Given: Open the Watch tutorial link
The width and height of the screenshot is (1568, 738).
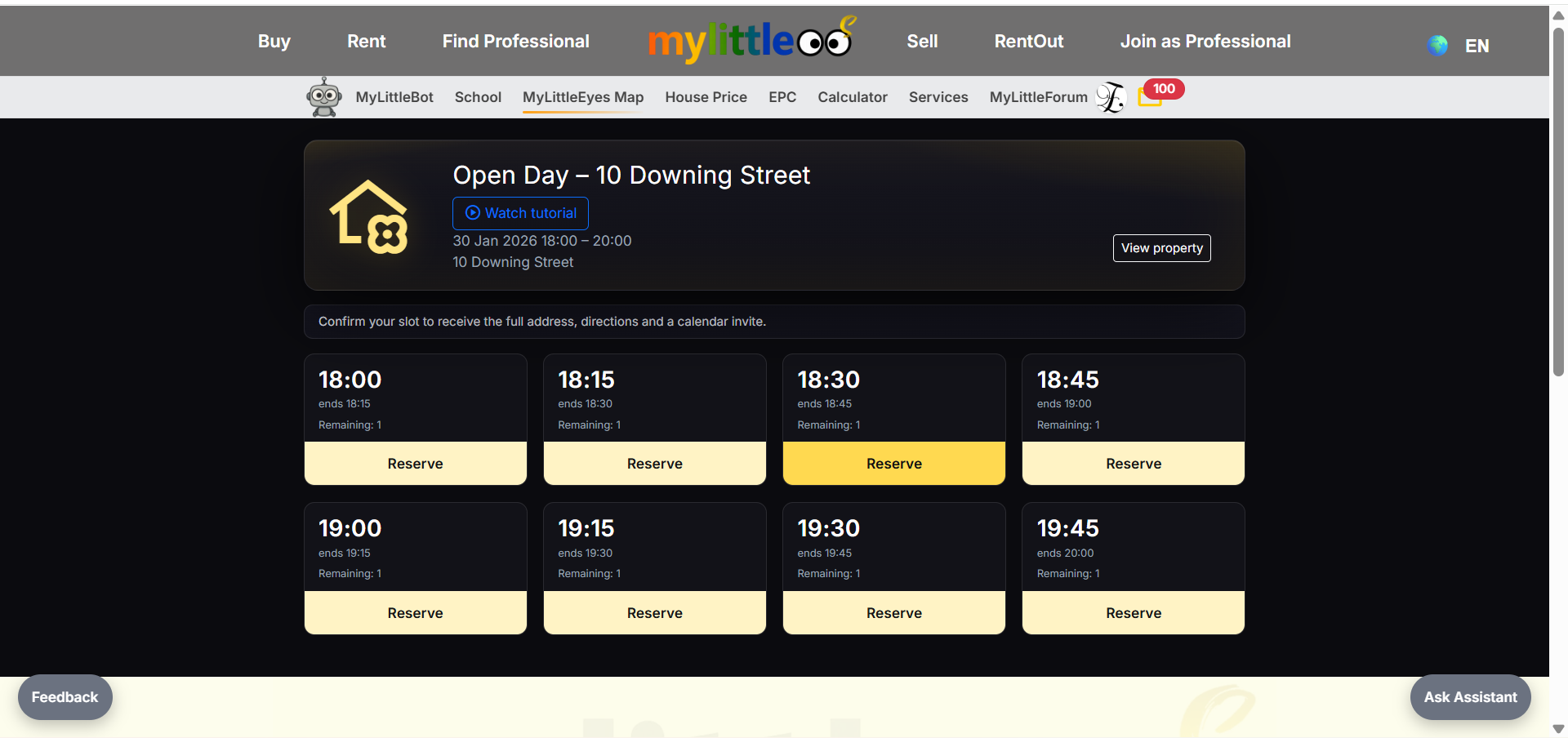Looking at the screenshot, I should click(520, 212).
